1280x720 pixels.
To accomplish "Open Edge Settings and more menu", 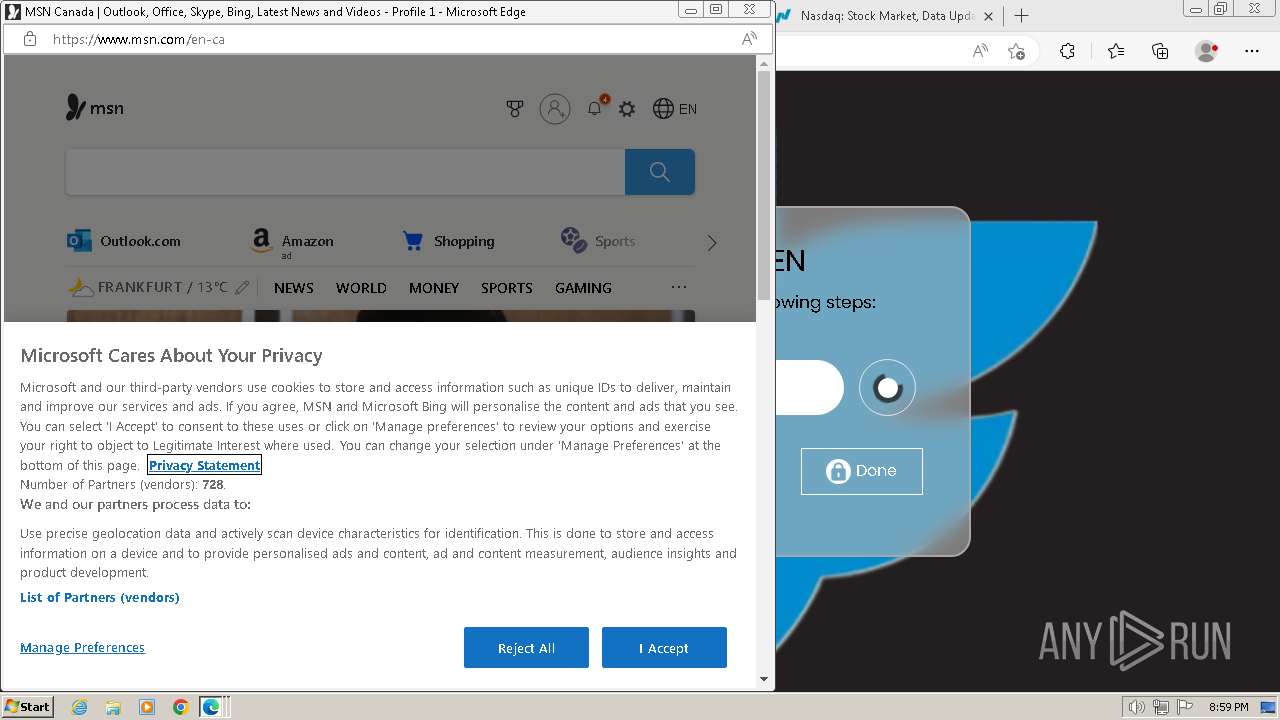I will pos(1252,51).
